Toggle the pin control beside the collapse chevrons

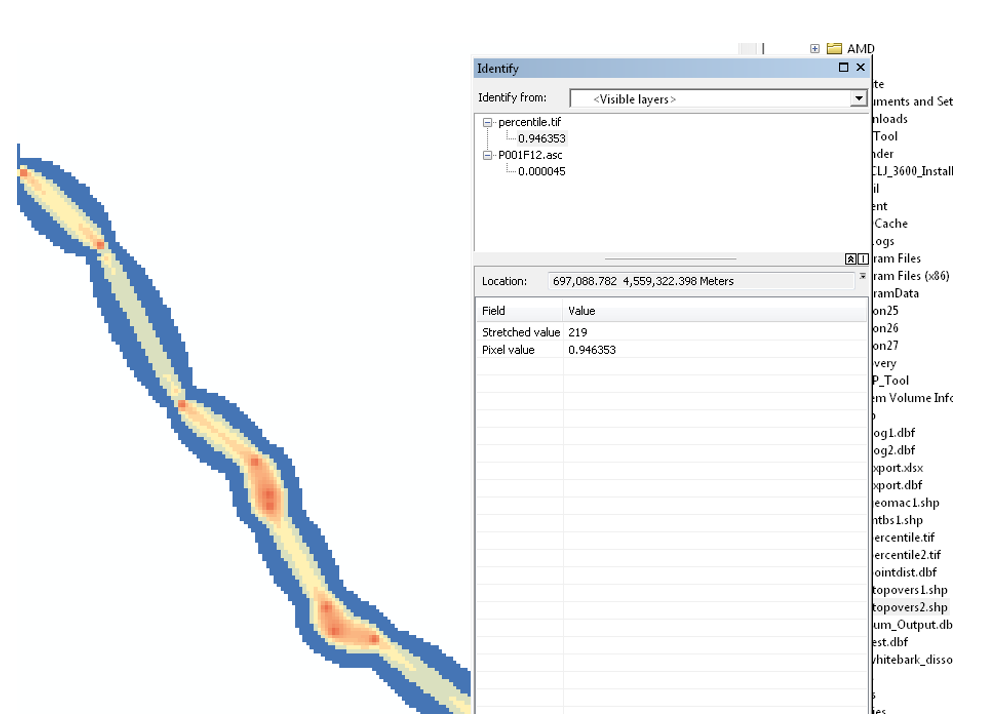862,258
